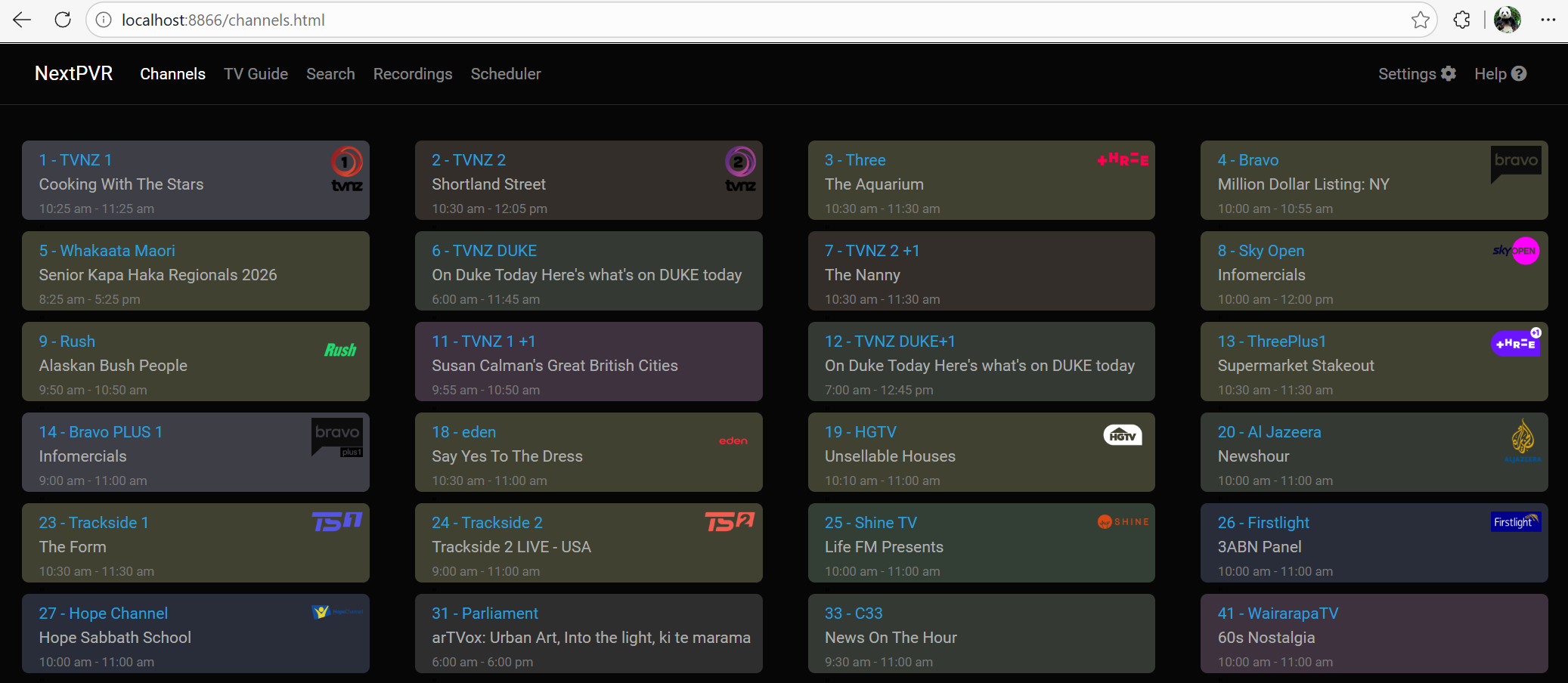
Task: Click the Rush channel logo
Action: point(339,349)
